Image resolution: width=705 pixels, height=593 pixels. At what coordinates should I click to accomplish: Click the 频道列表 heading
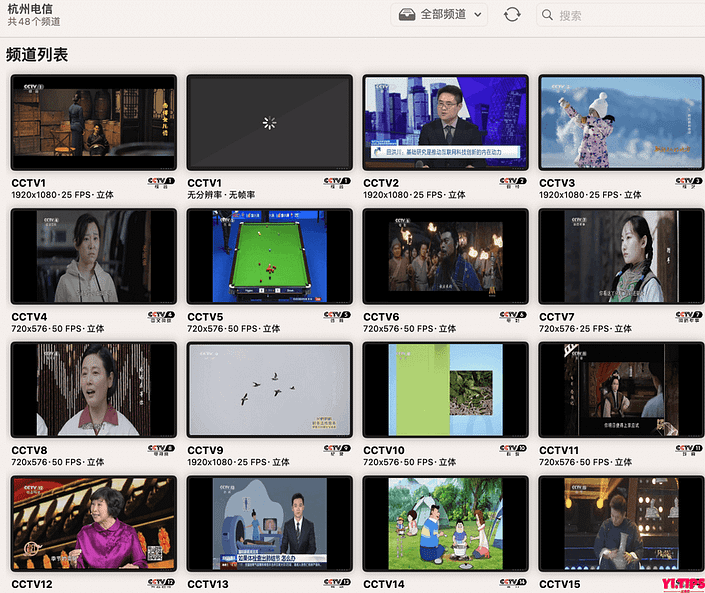[37, 54]
